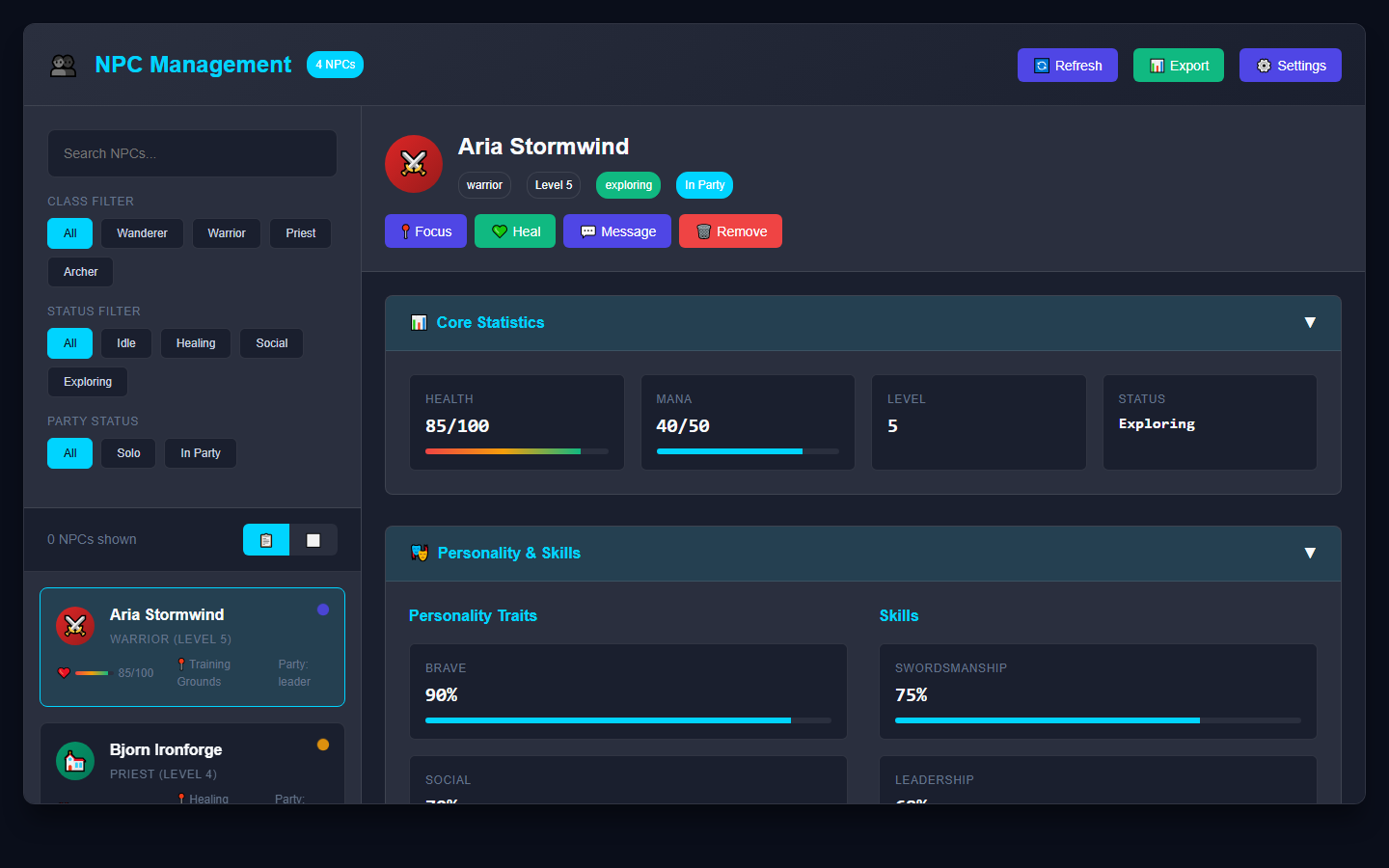Export the NPC data

pos(1179,66)
